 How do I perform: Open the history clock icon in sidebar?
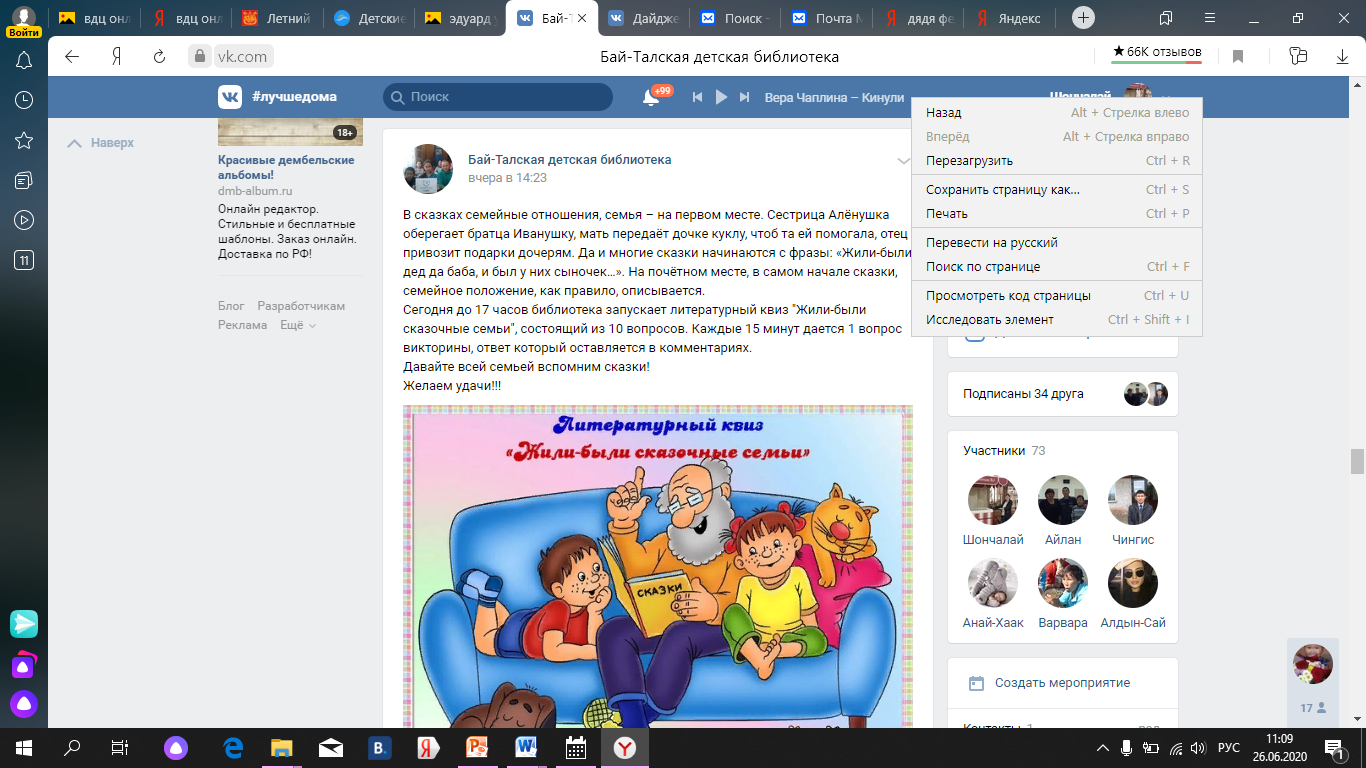click(24, 100)
